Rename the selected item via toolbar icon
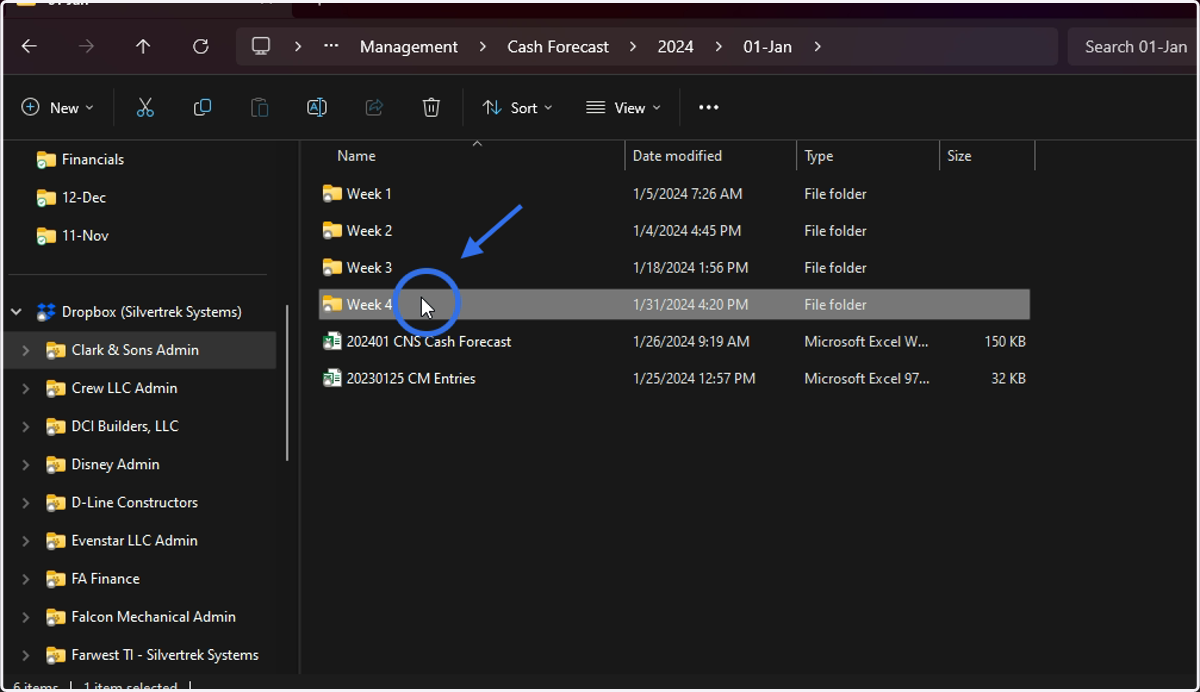1200x692 pixels. (x=317, y=107)
